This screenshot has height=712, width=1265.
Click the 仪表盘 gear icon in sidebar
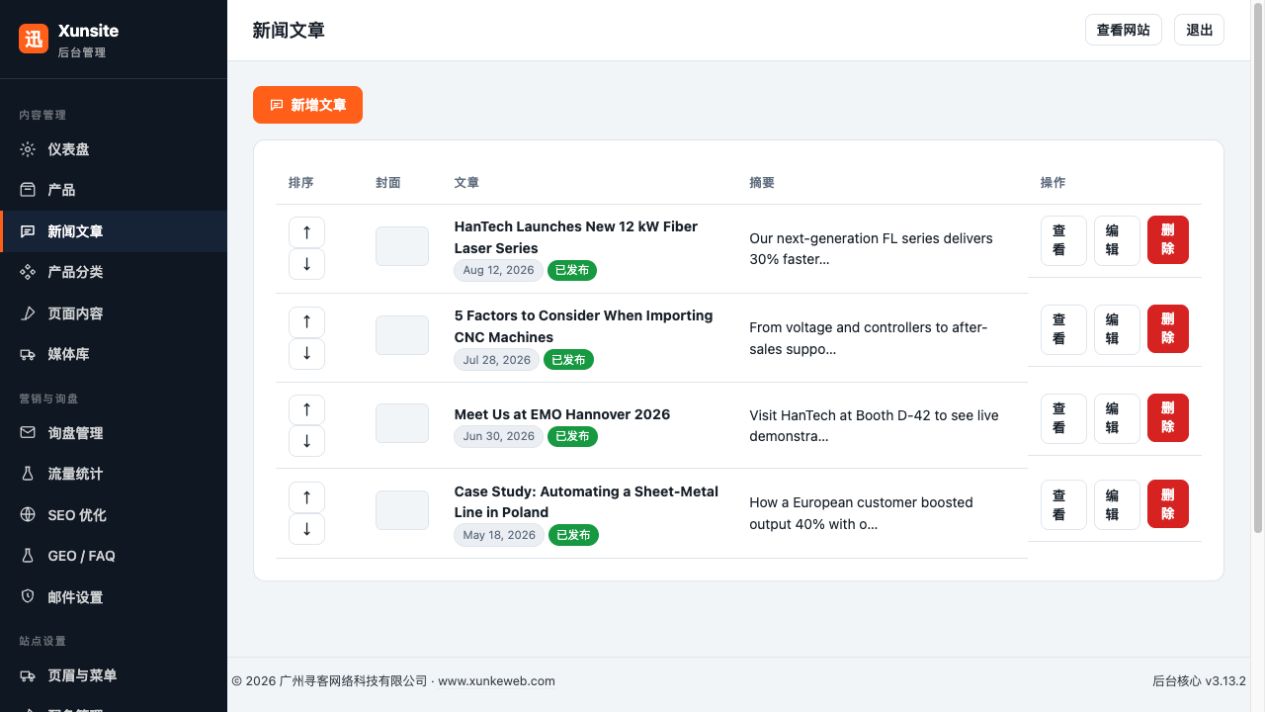coord(28,149)
